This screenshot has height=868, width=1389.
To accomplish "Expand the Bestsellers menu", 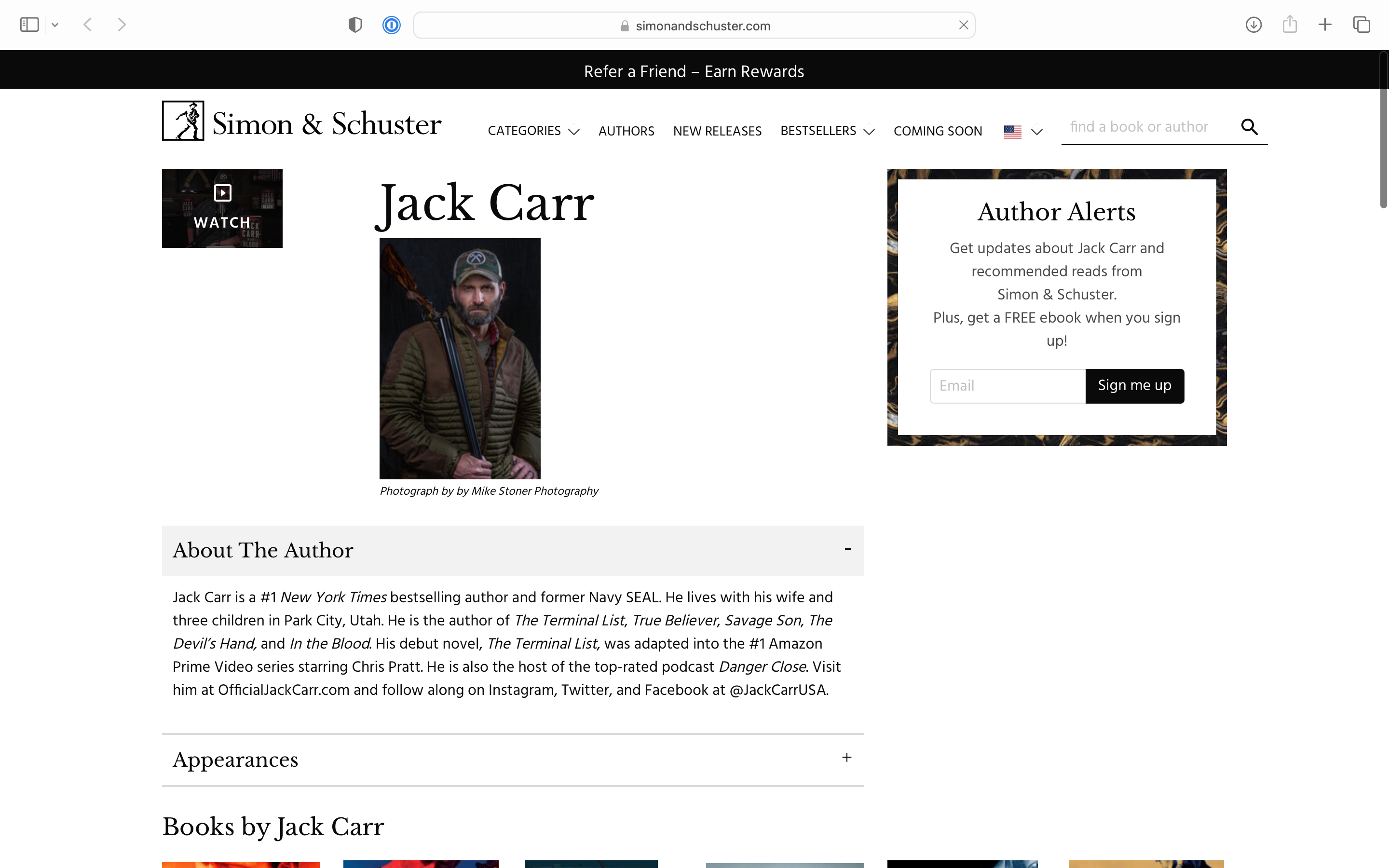I will click(827, 131).
